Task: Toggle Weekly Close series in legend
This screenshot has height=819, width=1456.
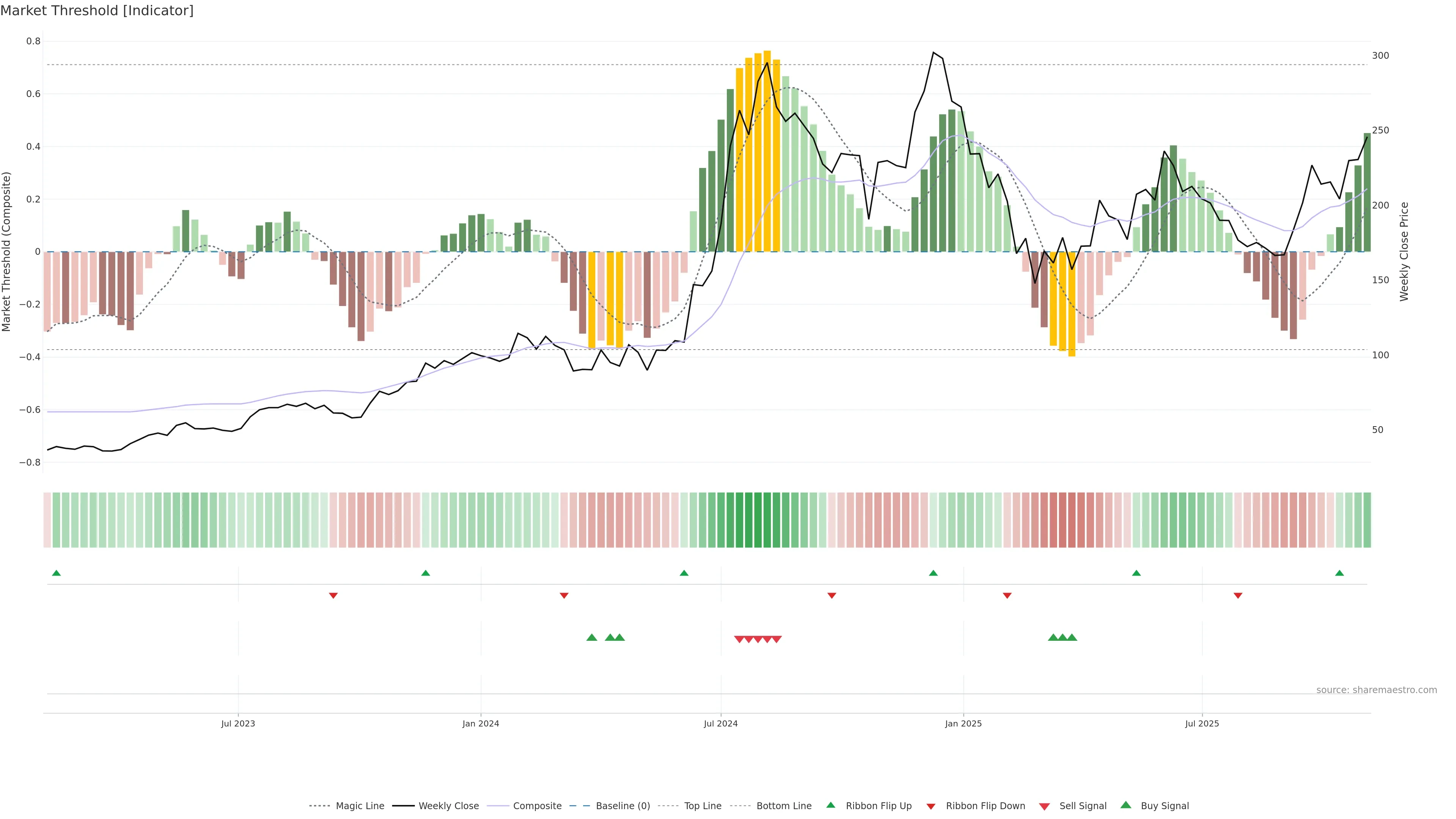Action: (448, 806)
